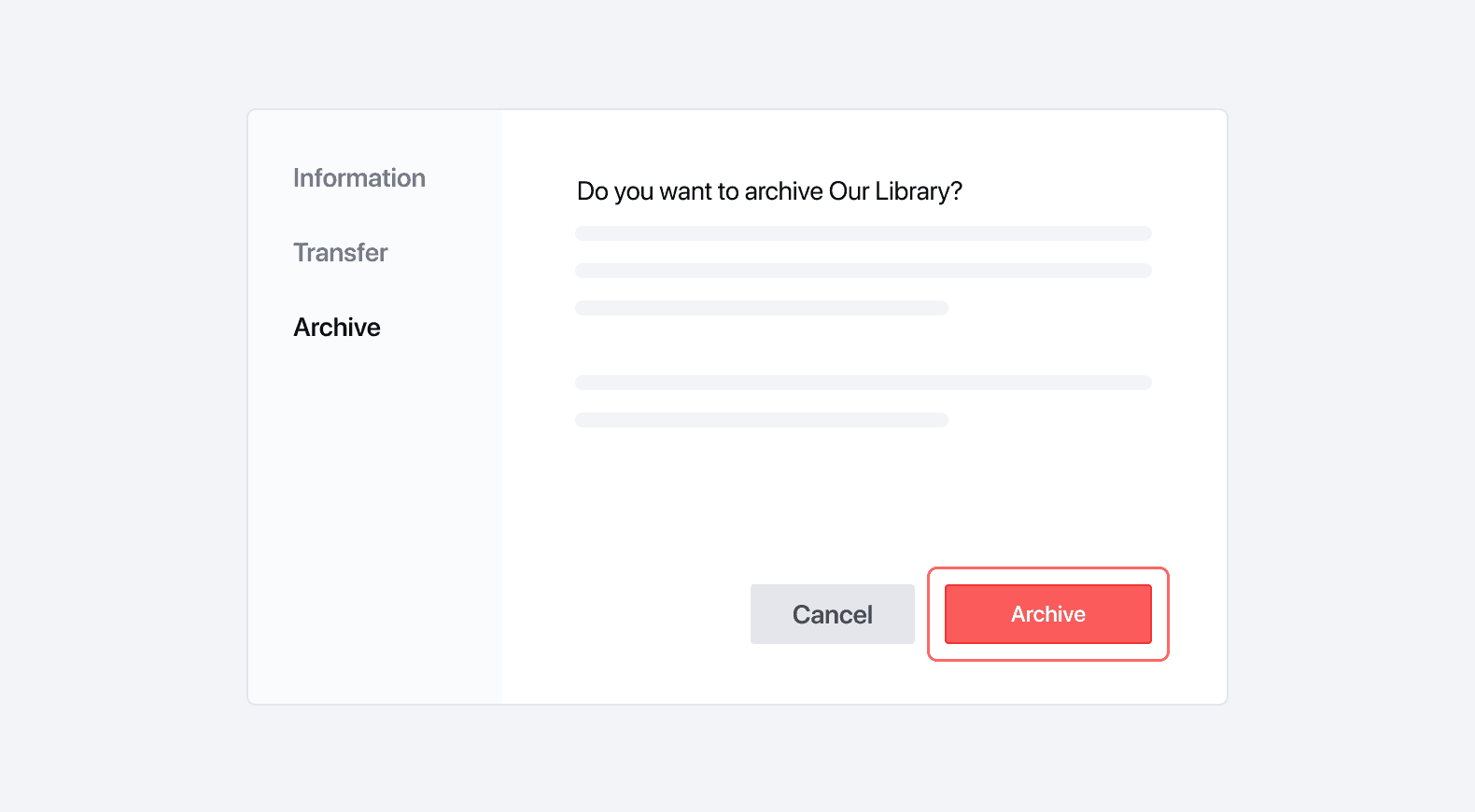This screenshot has height=812, width=1475.
Task: Select the second placeholder line under the title
Action: pyautogui.click(x=864, y=271)
